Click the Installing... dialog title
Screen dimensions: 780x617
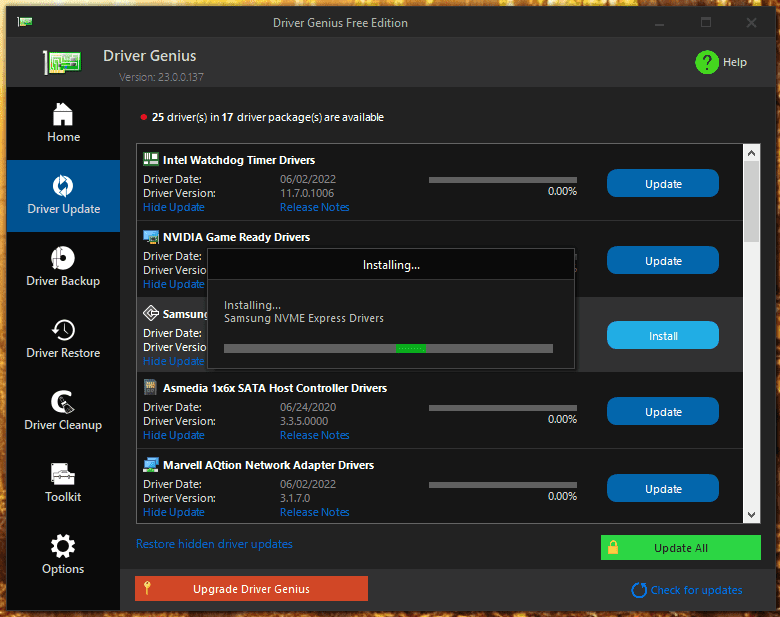click(x=391, y=265)
